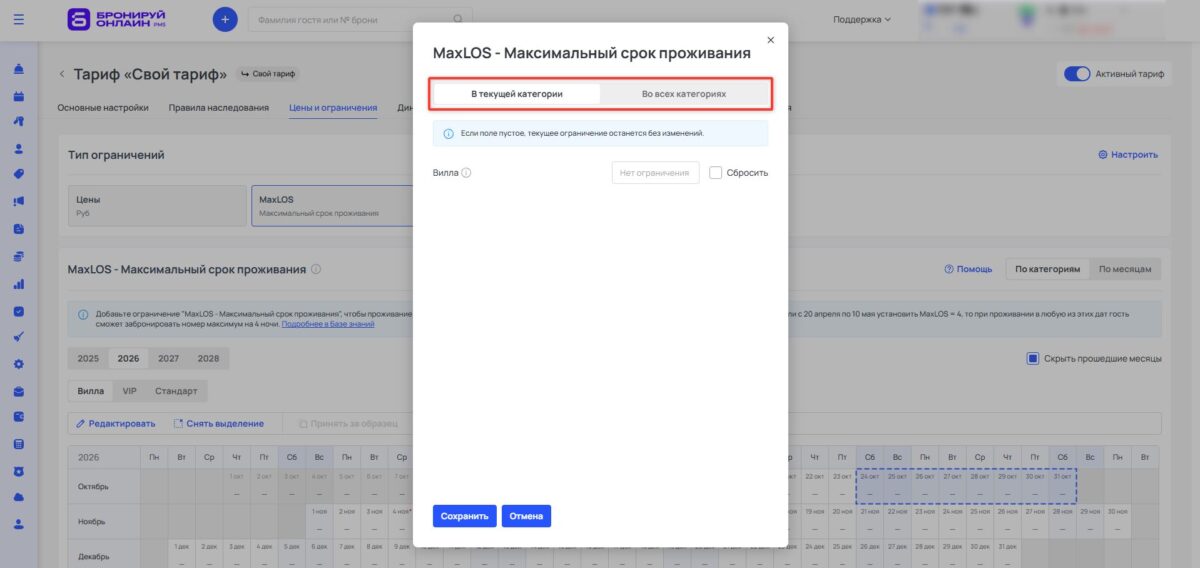The width and height of the screenshot is (1200, 568).
Task: Select the 2026 year tab
Action: pos(128,358)
